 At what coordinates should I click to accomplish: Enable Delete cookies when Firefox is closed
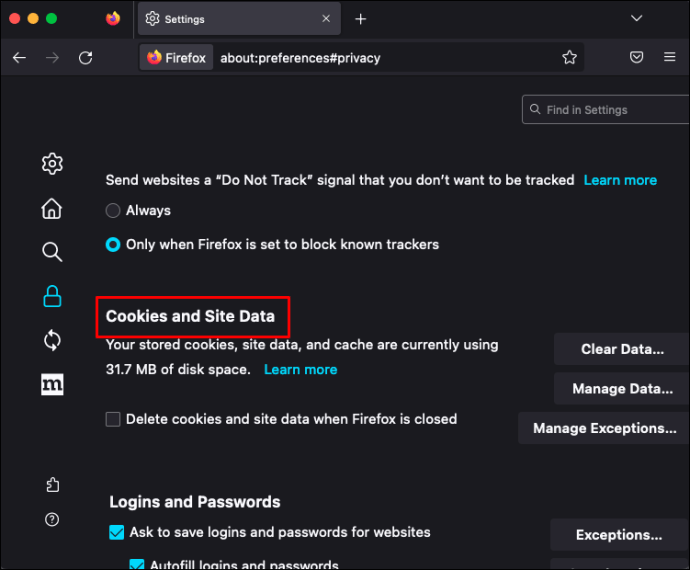click(x=114, y=420)
